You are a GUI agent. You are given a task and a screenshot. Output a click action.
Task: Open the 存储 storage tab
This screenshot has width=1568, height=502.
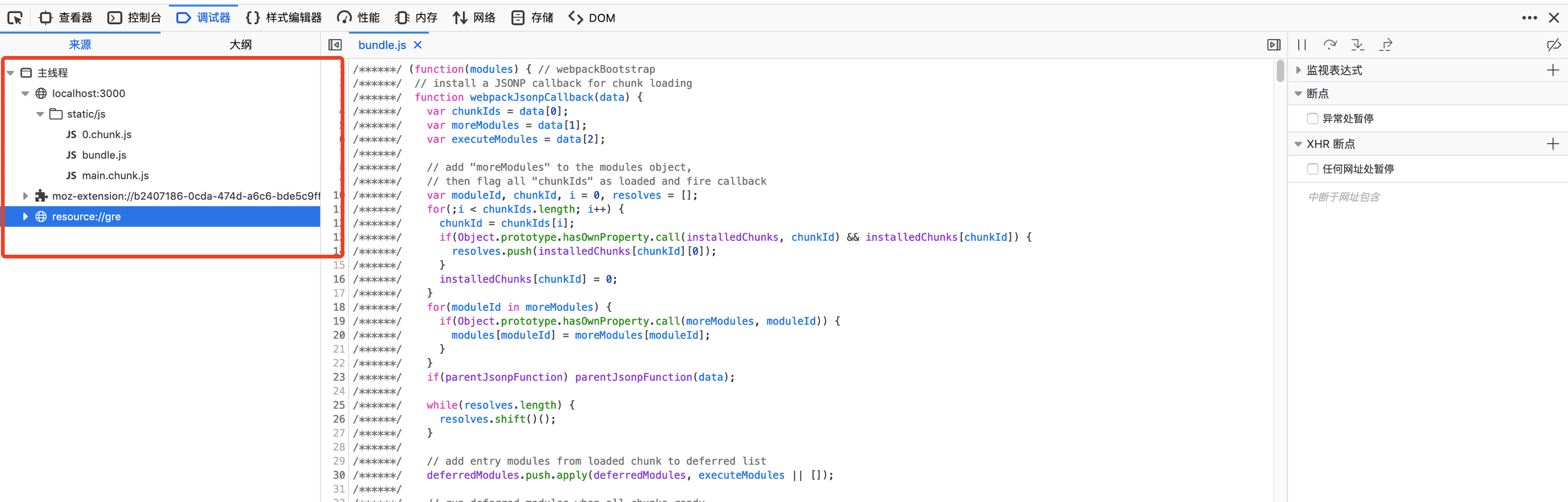tap(532, 18)
